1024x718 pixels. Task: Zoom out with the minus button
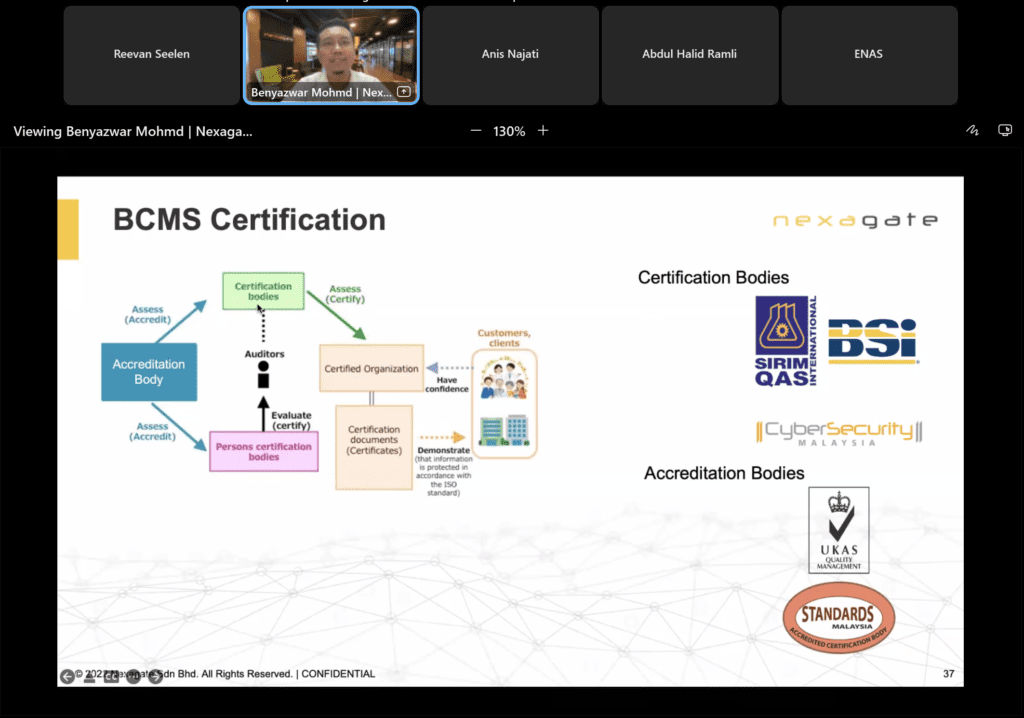coord(476,131)
